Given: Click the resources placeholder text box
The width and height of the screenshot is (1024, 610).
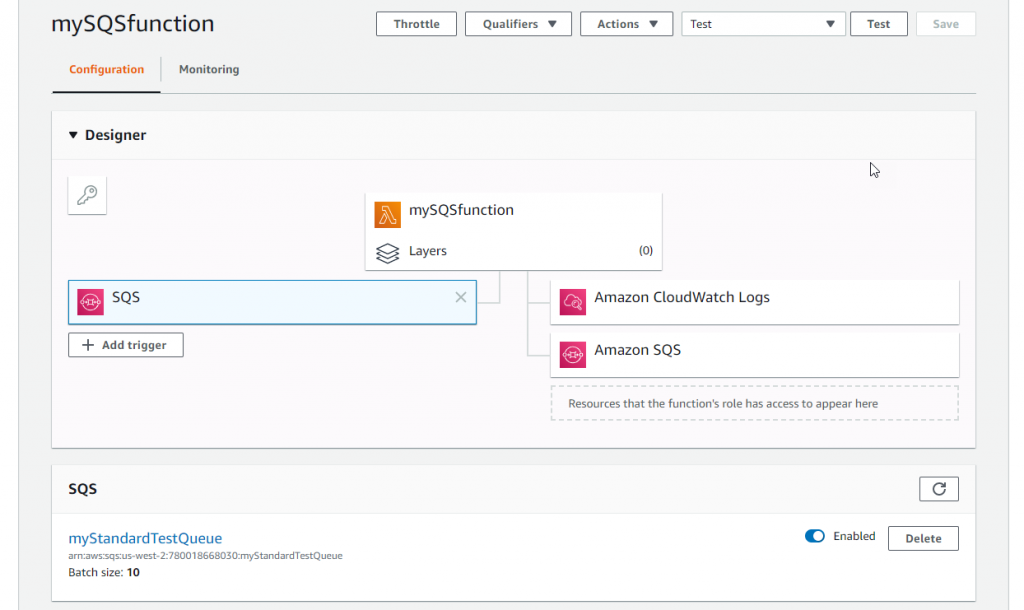Looking at the screenshot, I should pos(755,403).
